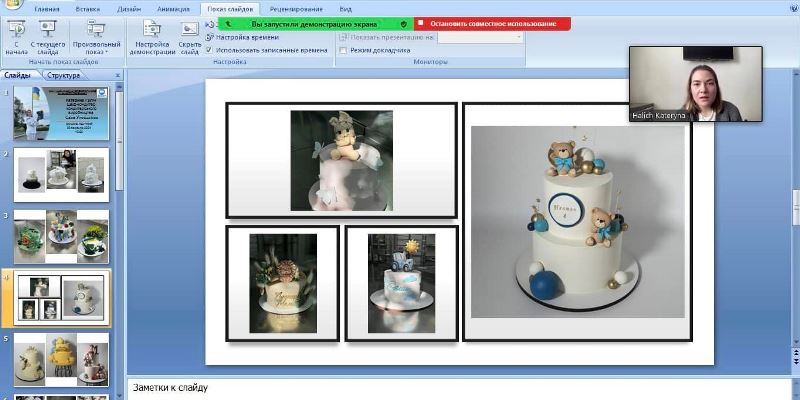Select slide 3 thumbnail
This screenshot has height=400, width=800.
61,237
